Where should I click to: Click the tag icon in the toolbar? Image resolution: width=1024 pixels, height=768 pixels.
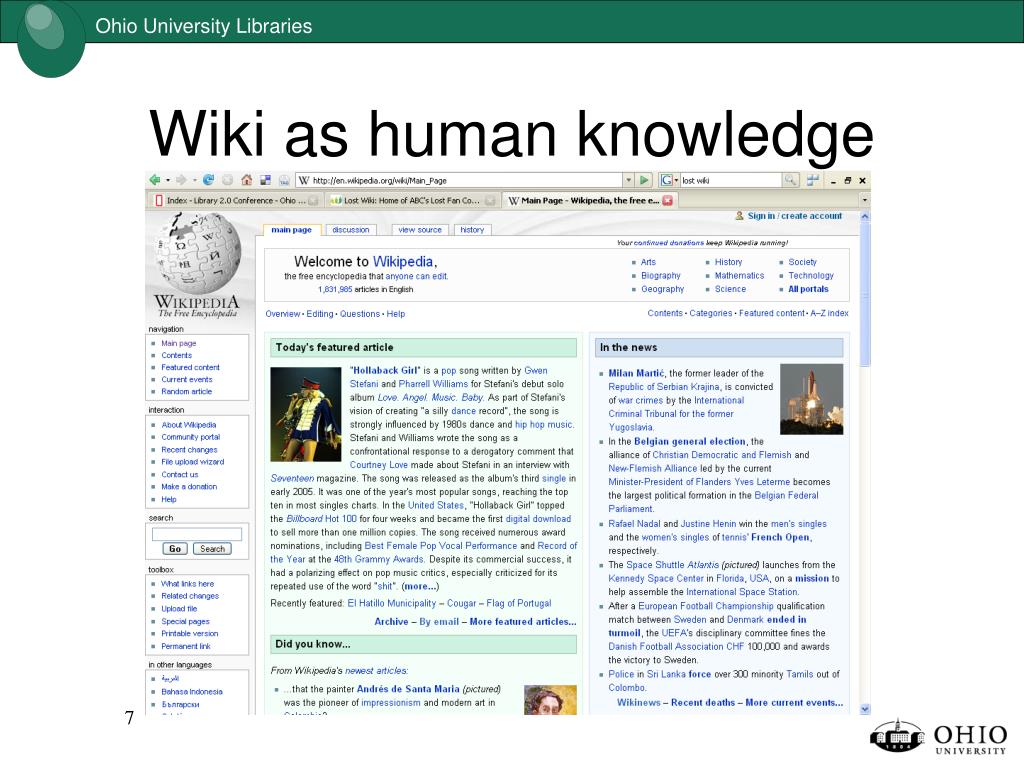284,180
